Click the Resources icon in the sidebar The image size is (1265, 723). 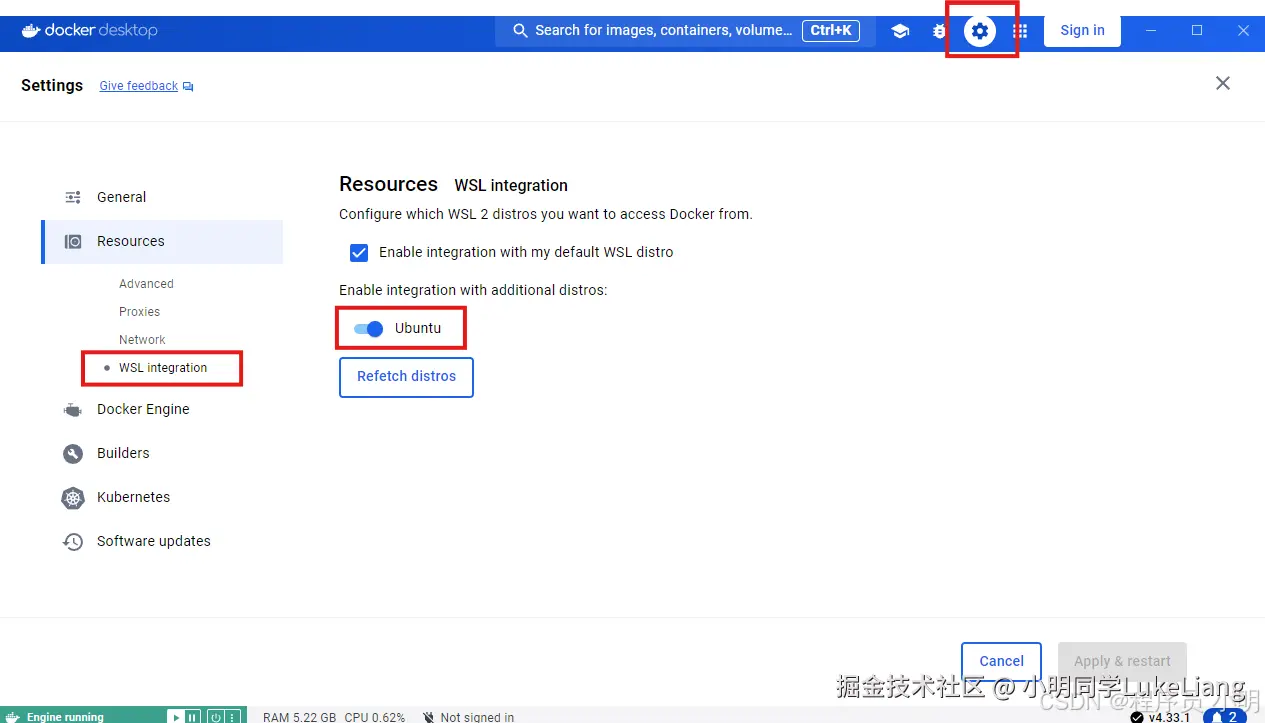point(73,241)
